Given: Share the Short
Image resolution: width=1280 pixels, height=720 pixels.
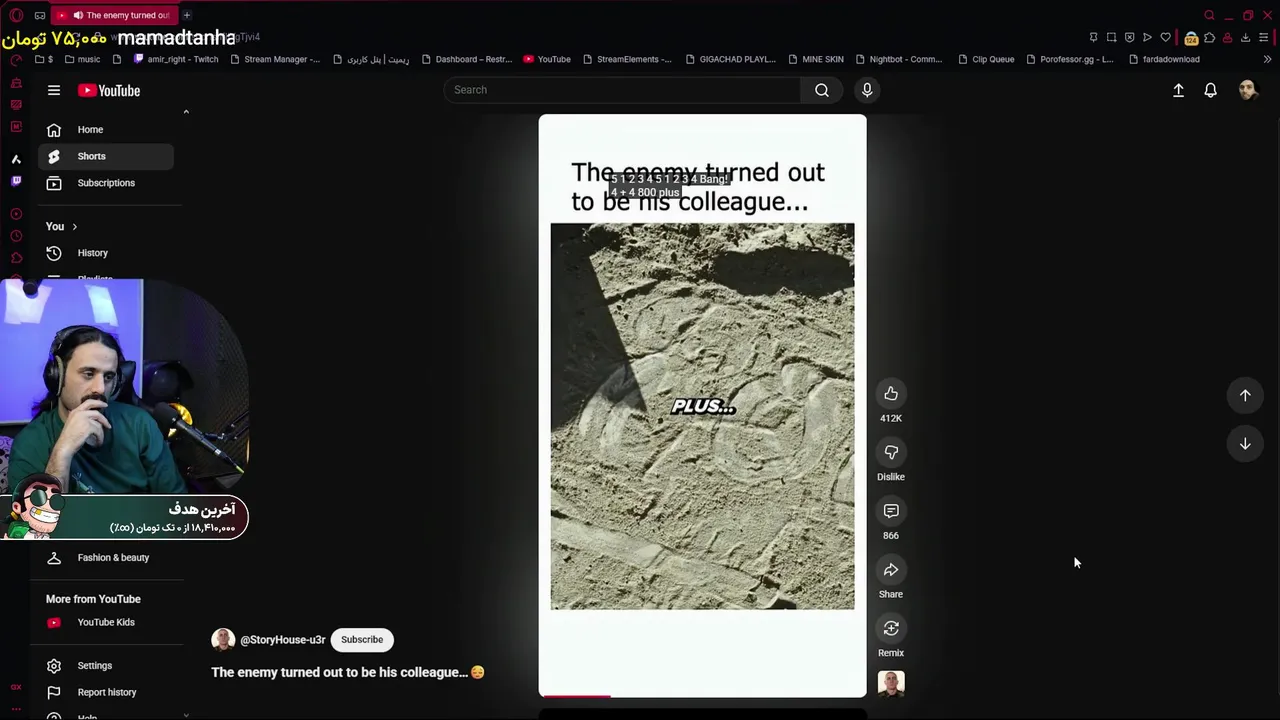Looking at the screenshot, I should (x=891, y=570).
